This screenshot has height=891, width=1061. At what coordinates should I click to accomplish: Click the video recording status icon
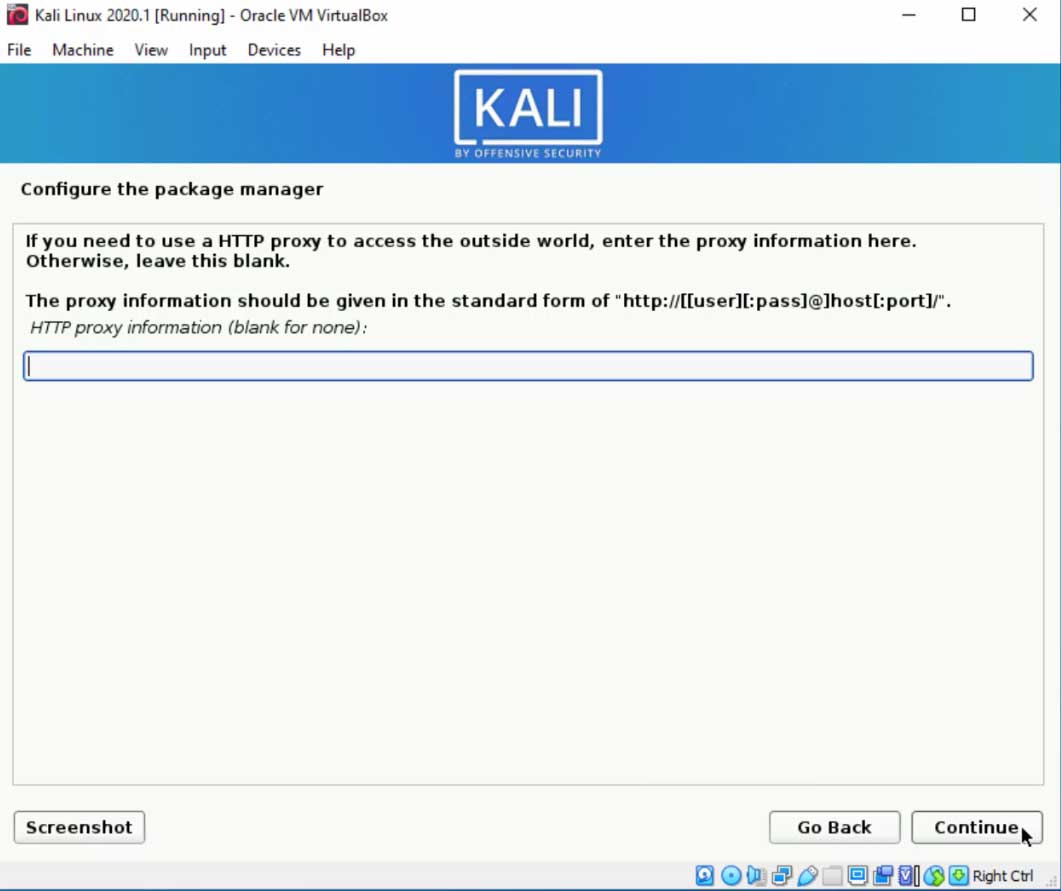pos(882,875)
